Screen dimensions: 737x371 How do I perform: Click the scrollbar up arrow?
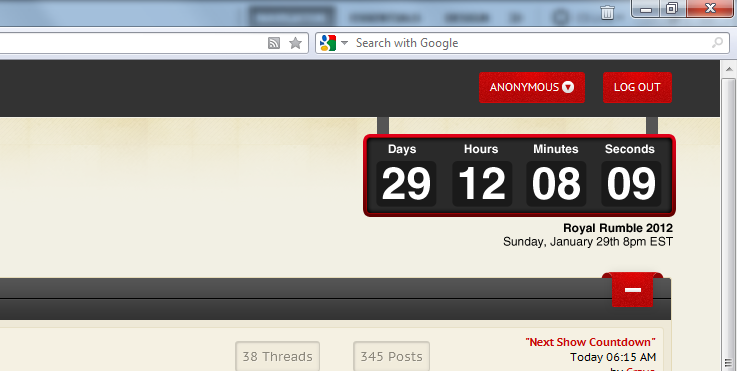pyautogui.click(x=729, y=69)
